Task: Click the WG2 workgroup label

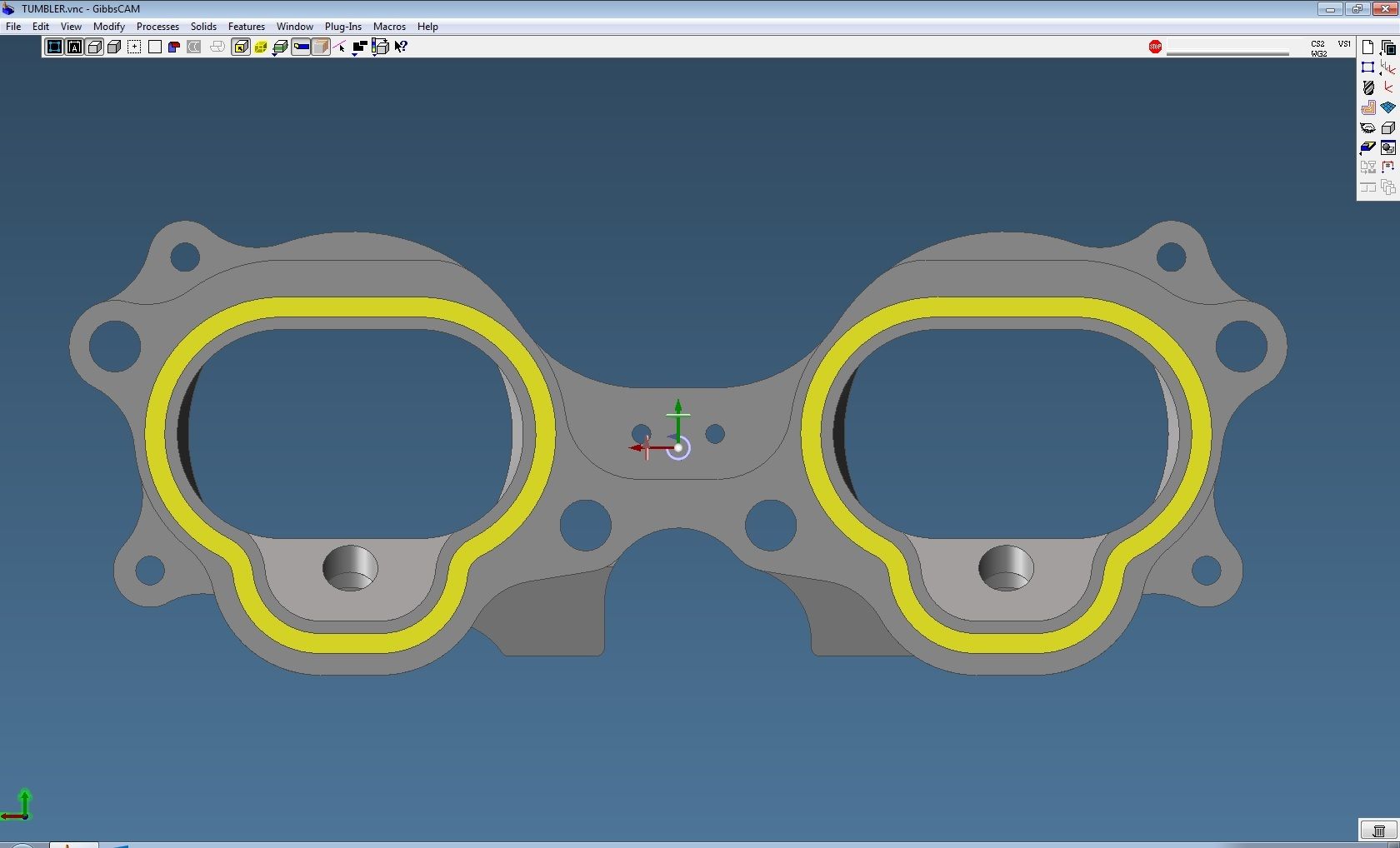Action: coord(1318,53)
